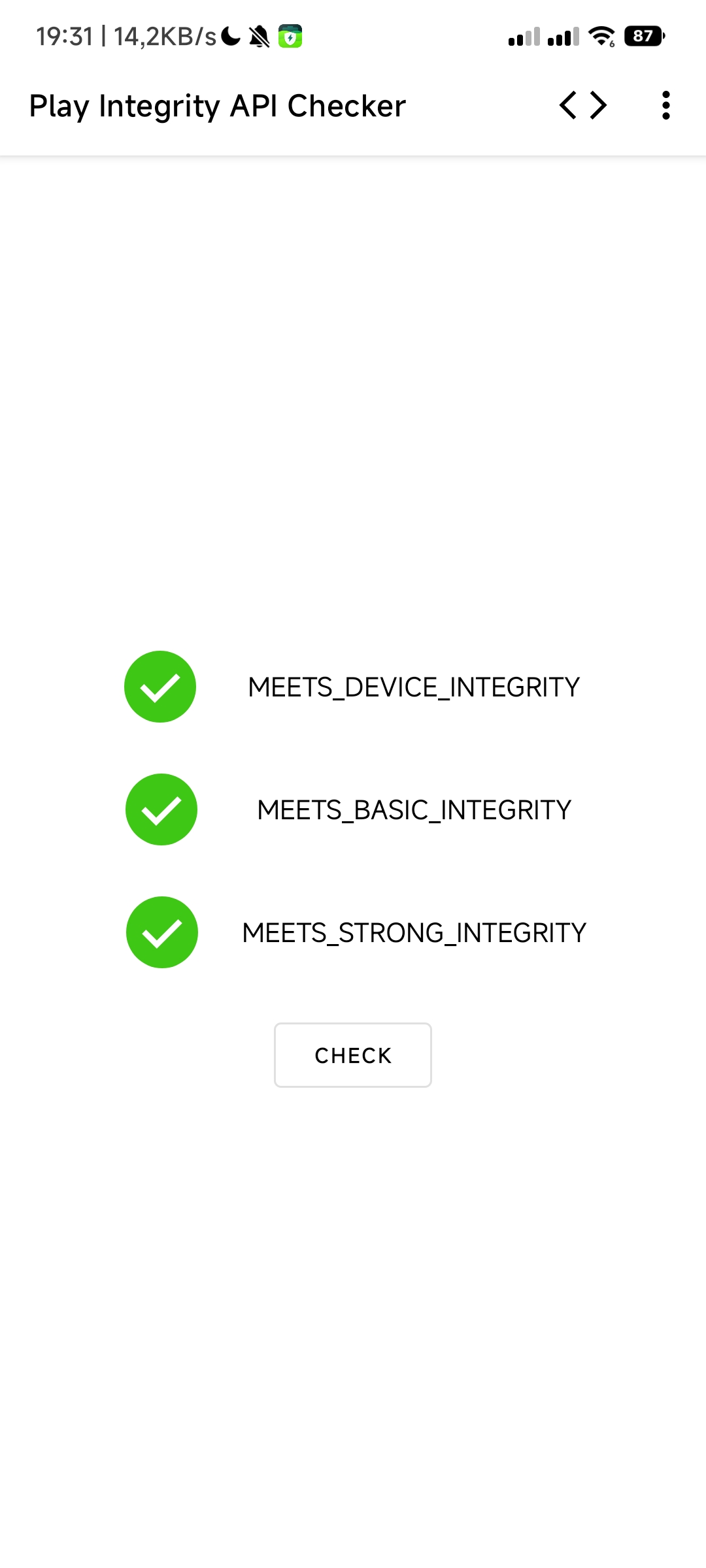Tap the do-not-disturb moon icon
The height and width of the screenshot is (1568, 706).
(231, 36)
